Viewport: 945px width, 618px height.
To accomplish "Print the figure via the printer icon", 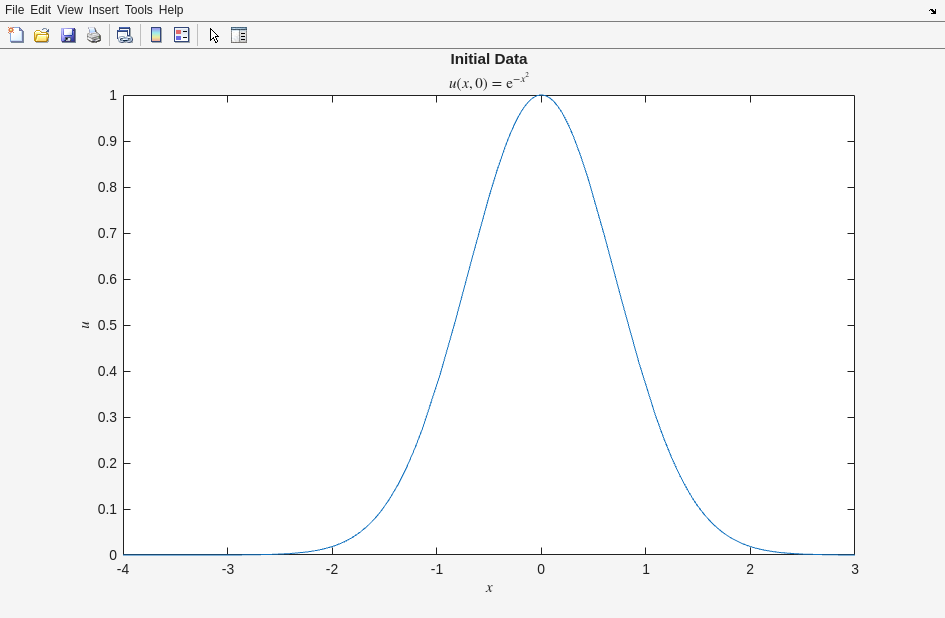I will pyautogui.click(x=94, y=35).
